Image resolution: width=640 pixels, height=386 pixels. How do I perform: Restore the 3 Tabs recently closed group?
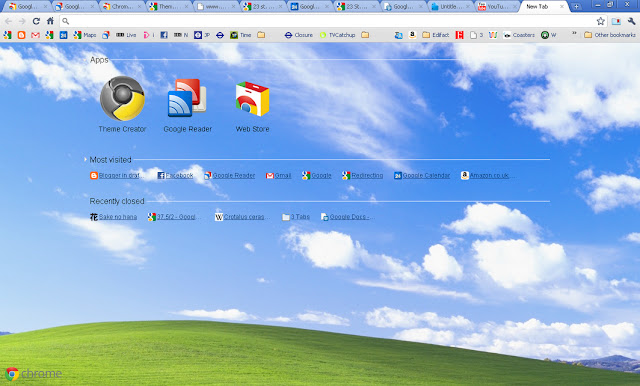(x=296, y=217)
